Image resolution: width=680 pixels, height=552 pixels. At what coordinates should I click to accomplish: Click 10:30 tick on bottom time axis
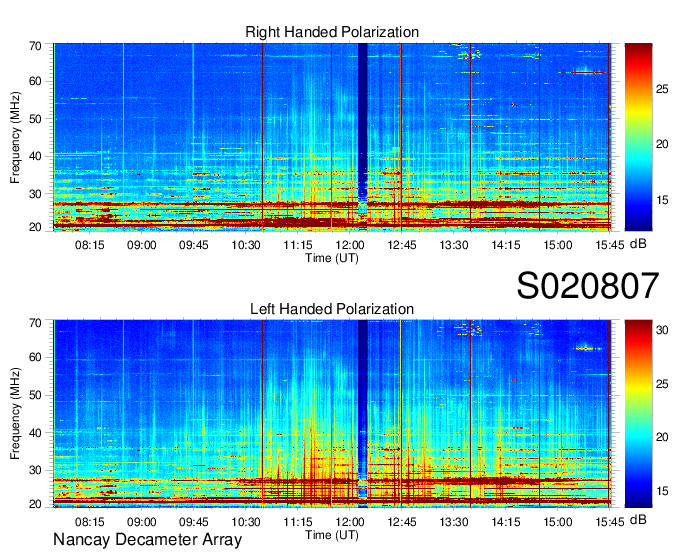(245, 522)
